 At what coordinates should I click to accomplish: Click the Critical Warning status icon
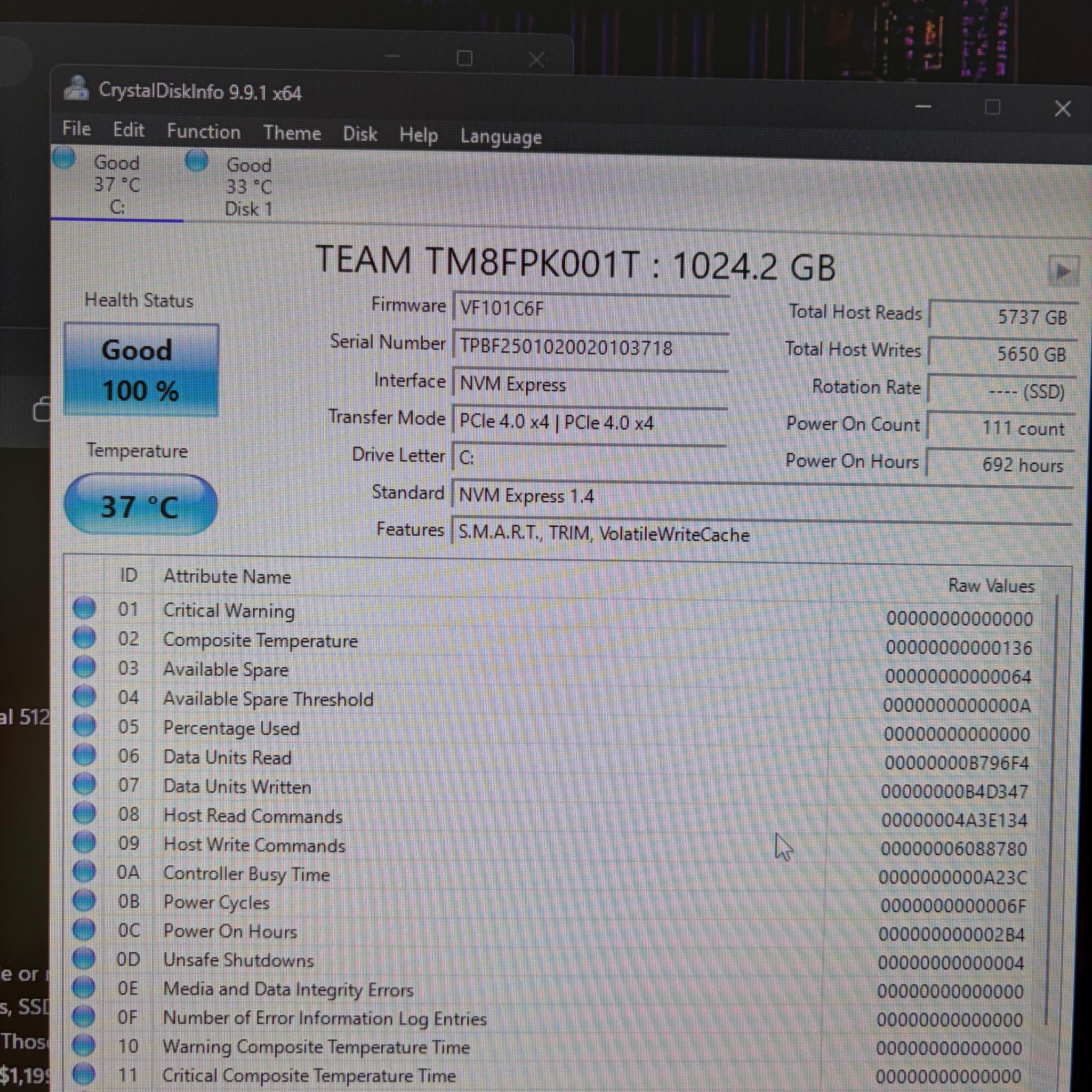click(x=85, y=609)
